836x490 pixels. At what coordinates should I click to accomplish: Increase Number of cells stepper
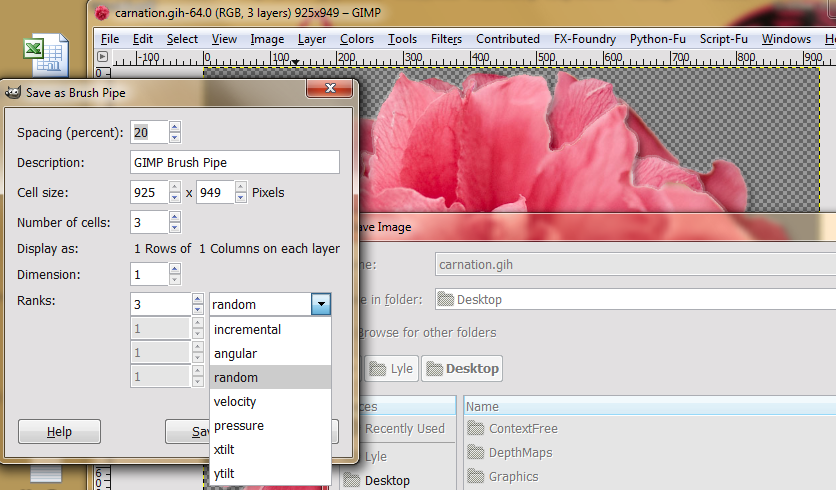tap(175, 216)
